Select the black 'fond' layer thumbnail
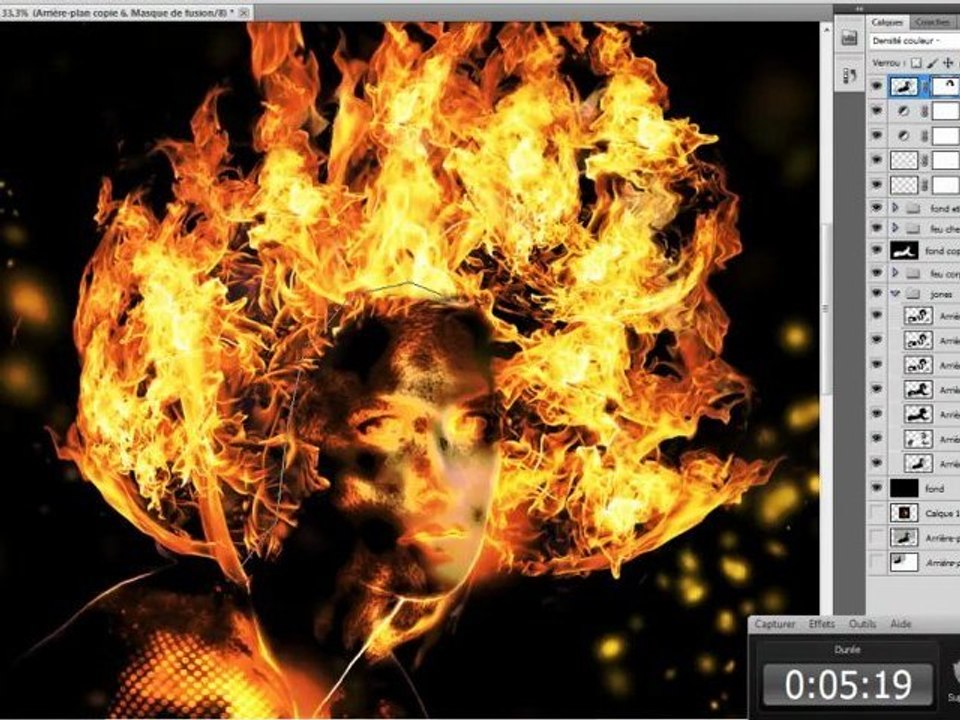 (x=904, y=488)
